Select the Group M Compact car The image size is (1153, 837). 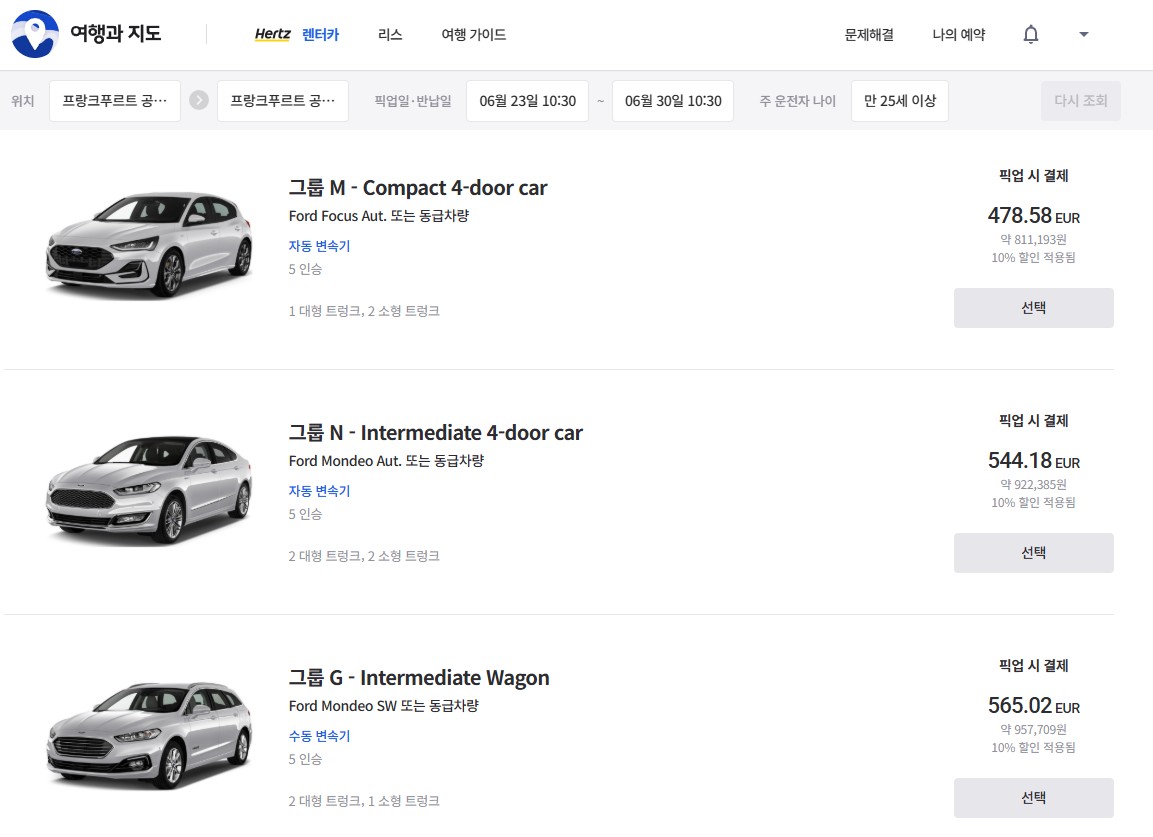tap(1033, 308)
